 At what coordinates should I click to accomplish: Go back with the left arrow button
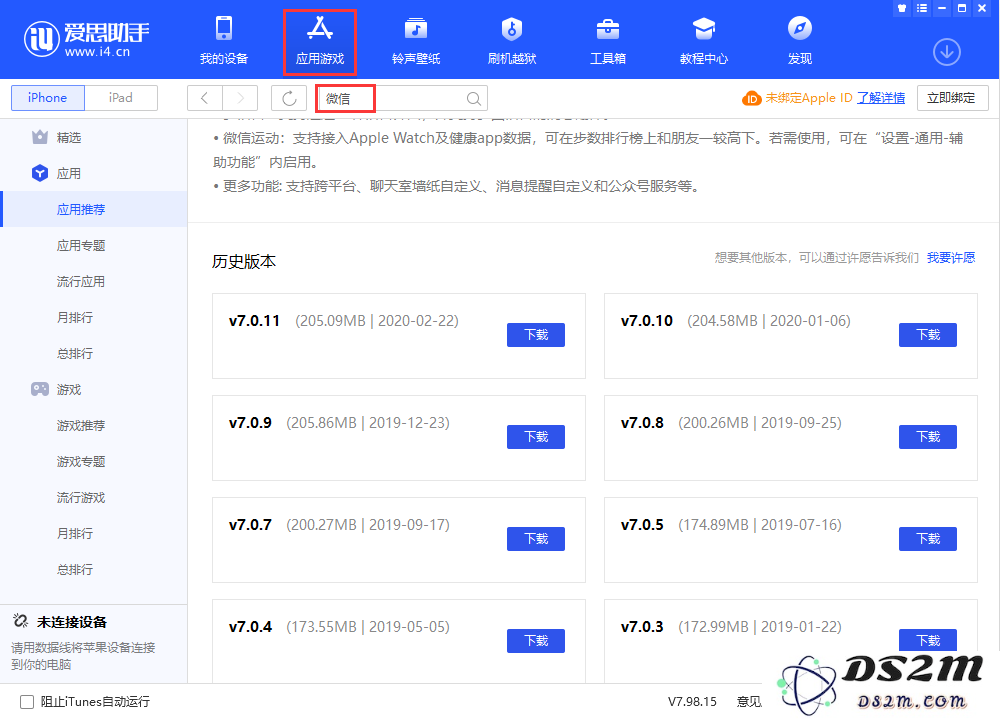pos(205,98)
